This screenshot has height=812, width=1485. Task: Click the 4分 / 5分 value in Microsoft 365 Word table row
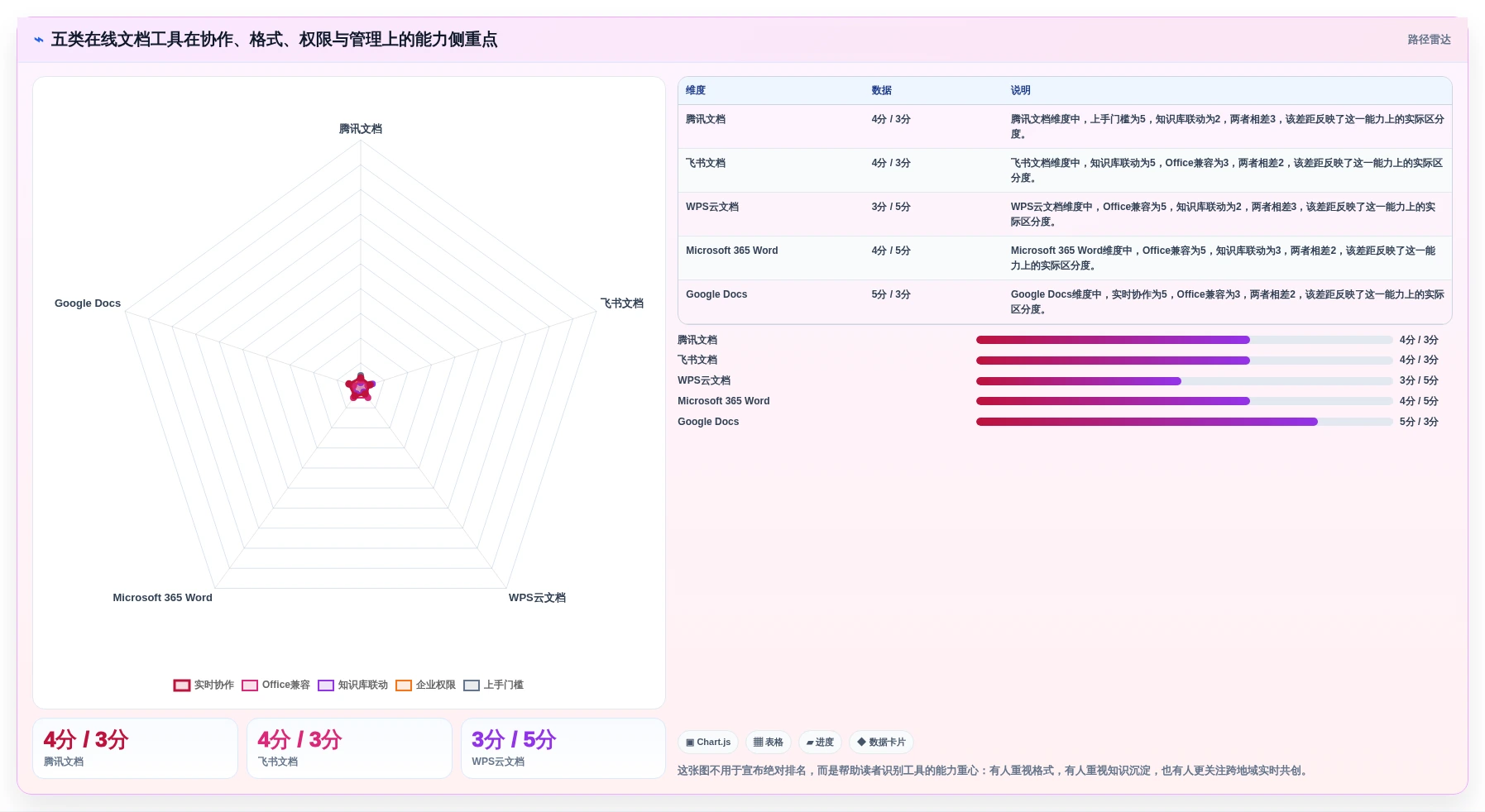(x=891, y=251)
